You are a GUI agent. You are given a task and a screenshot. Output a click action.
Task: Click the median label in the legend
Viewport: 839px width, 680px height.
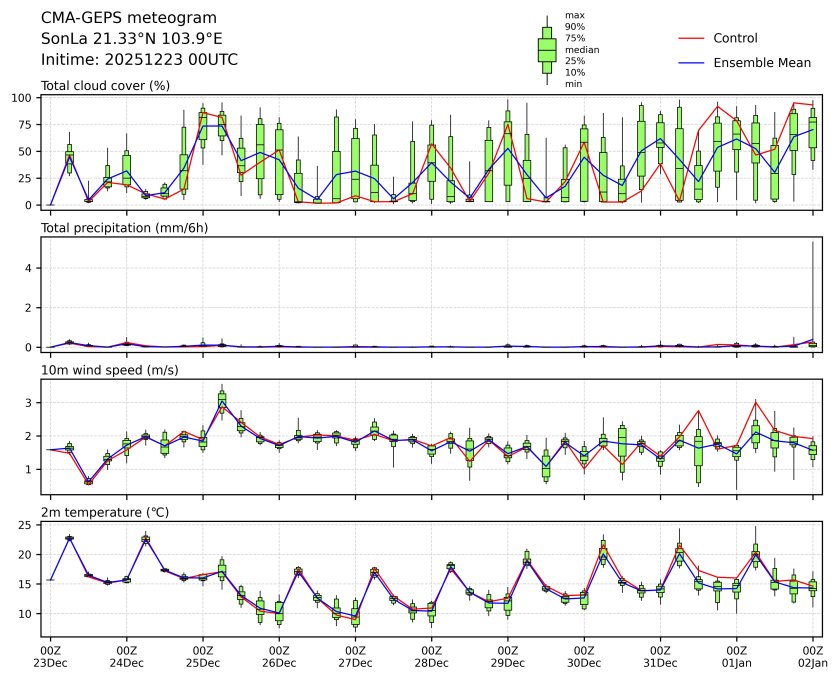pyautogui.click(x=582, y=49)
